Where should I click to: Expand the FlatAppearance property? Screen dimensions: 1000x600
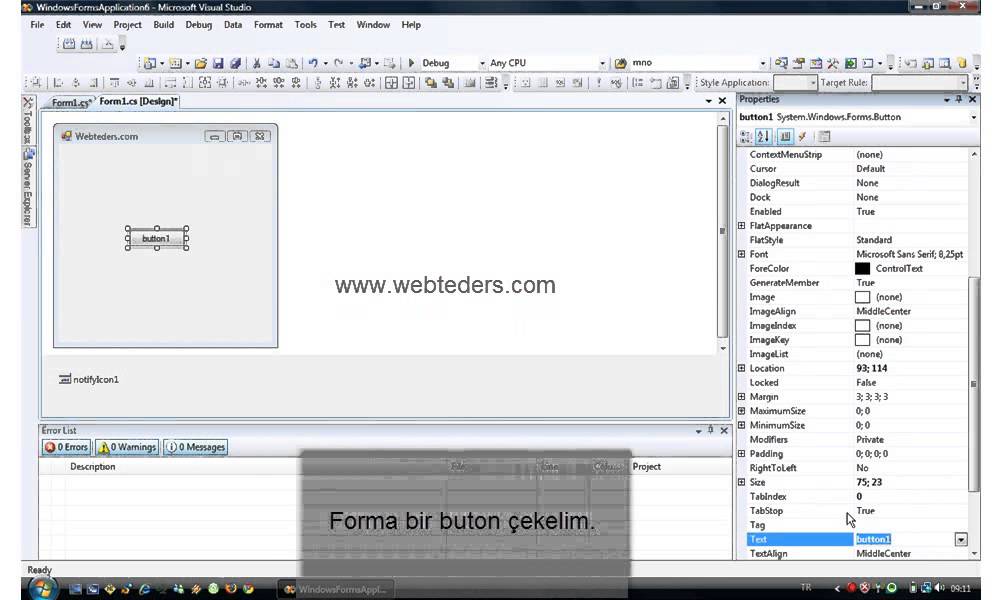(741, 226)
